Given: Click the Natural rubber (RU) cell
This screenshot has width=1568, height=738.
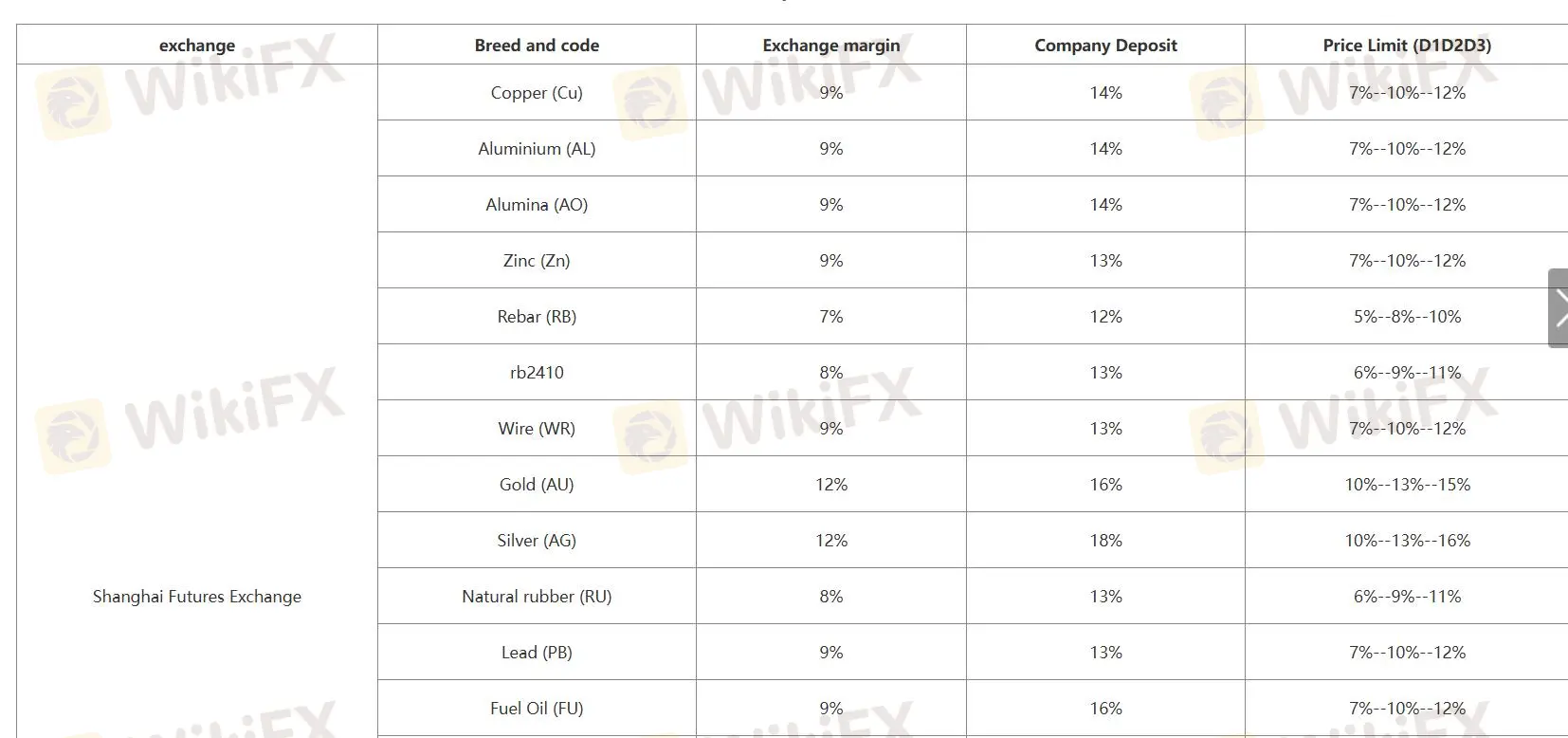Looking at the screenshot, I should click(x=537, y=596).
